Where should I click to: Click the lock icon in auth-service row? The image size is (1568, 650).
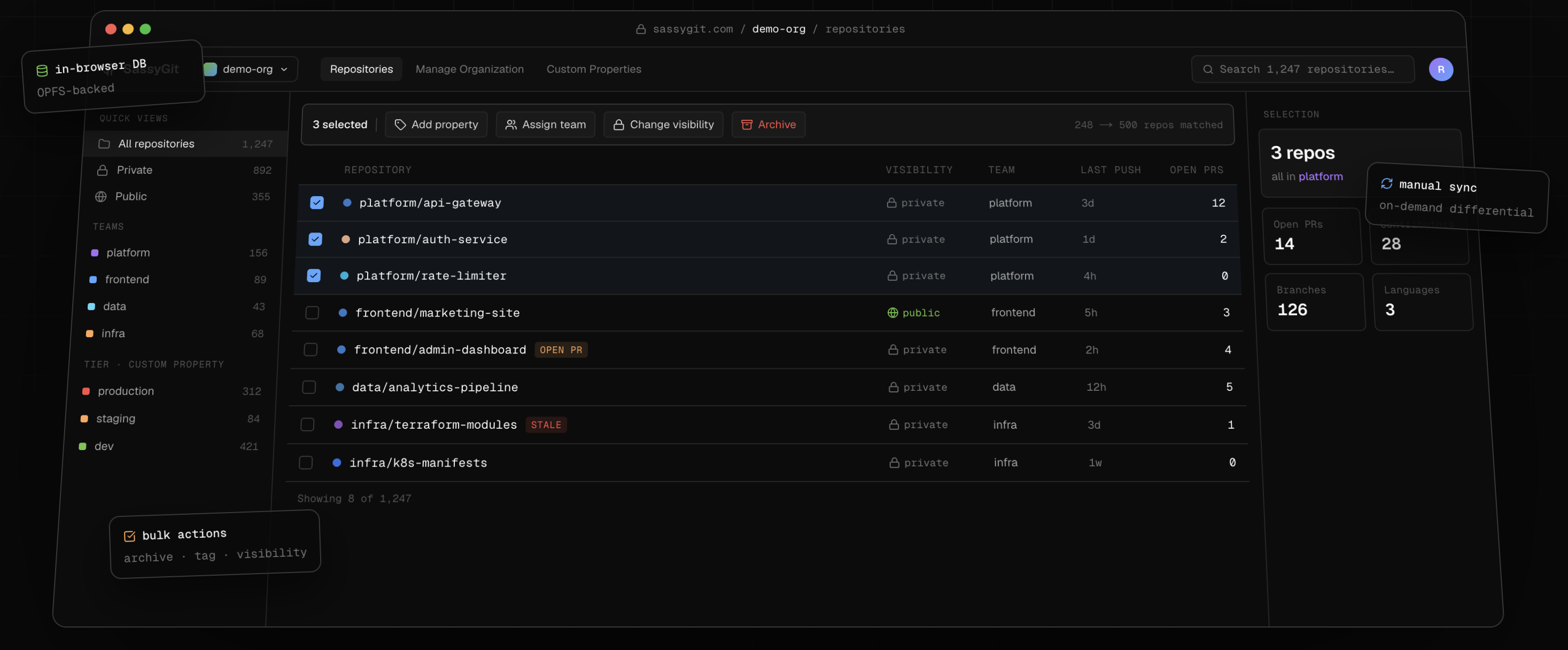pyautogui.click(x=892, y=239)
